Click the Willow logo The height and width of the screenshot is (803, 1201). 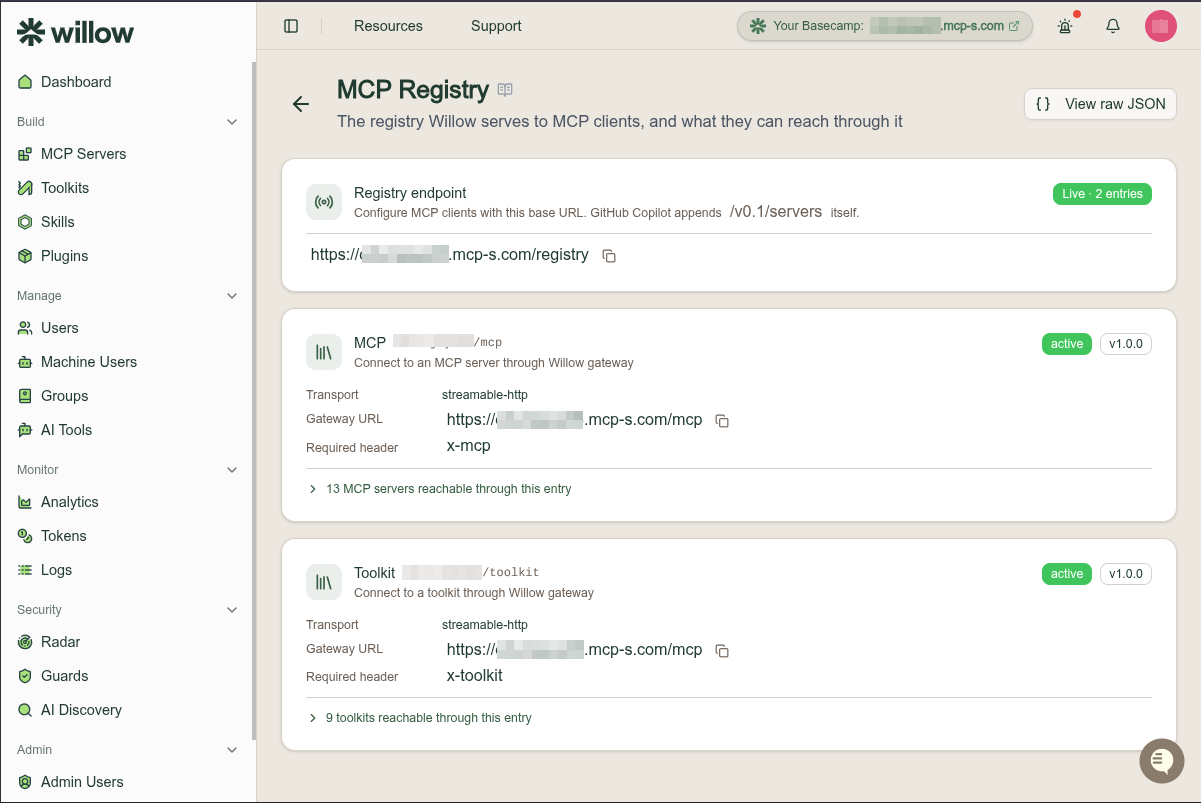[x=75, y=32]
